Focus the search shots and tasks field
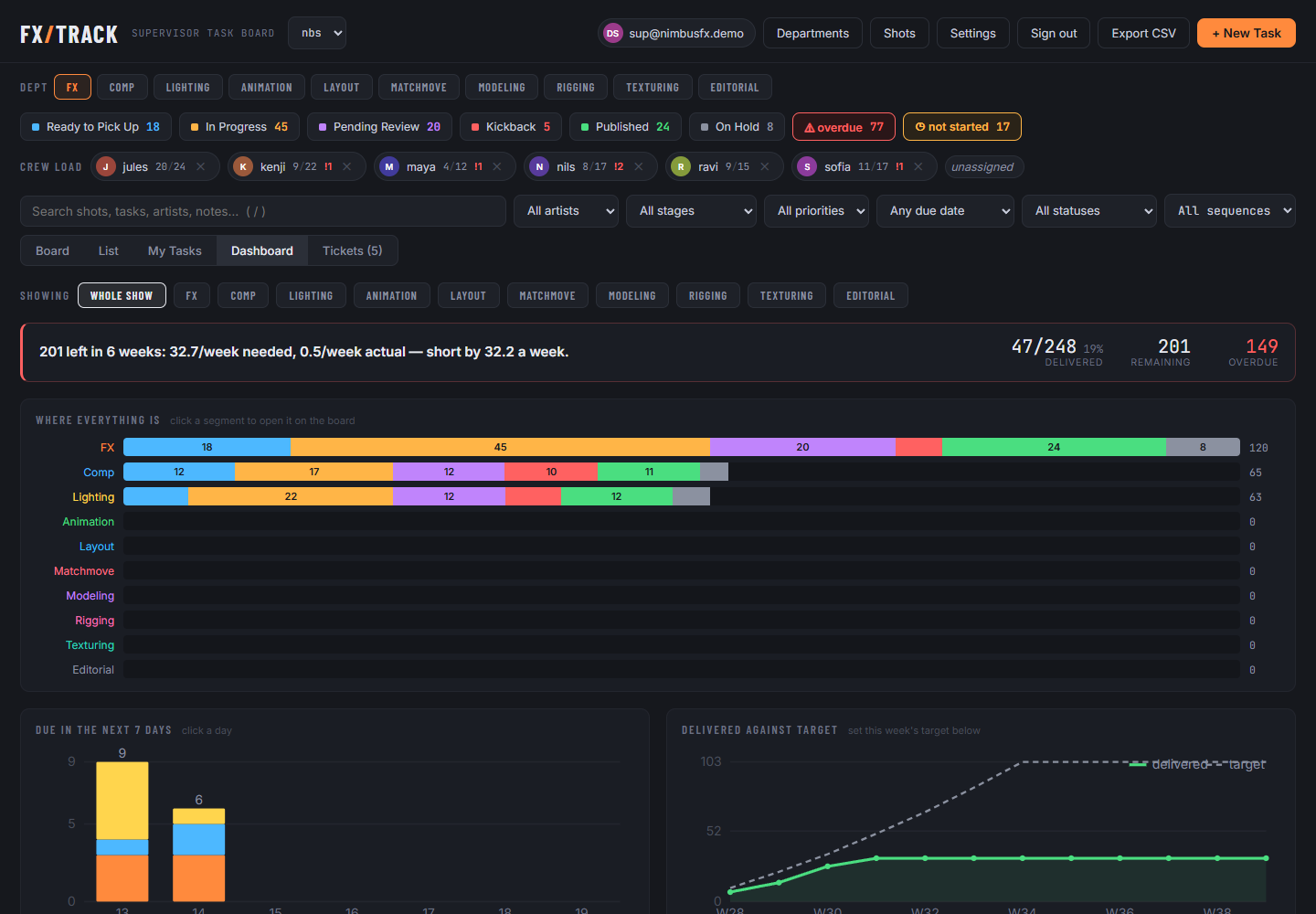The width and height of the screenshot is (1316, 914). pos(263,211)
